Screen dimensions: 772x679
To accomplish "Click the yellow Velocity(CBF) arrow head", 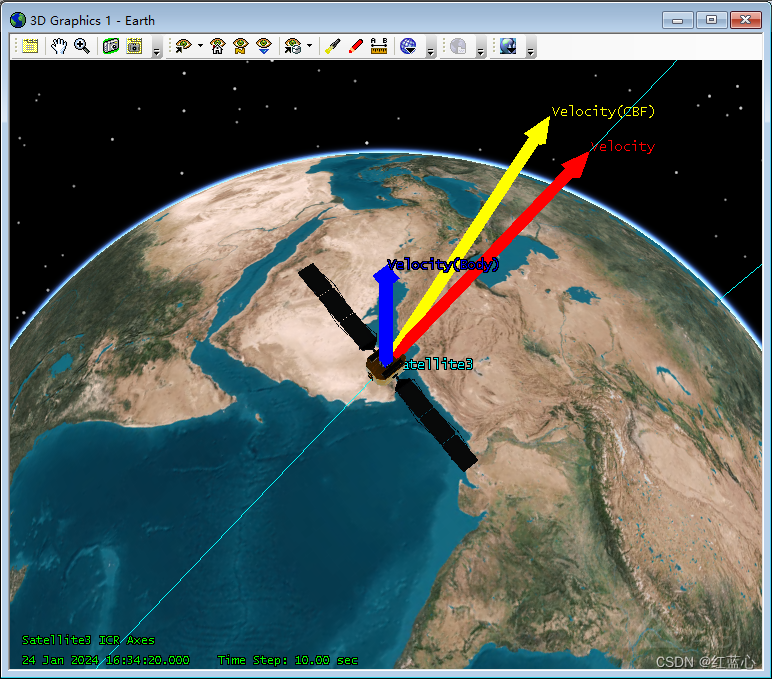I will pyautogui.click(x=538, y=130).
